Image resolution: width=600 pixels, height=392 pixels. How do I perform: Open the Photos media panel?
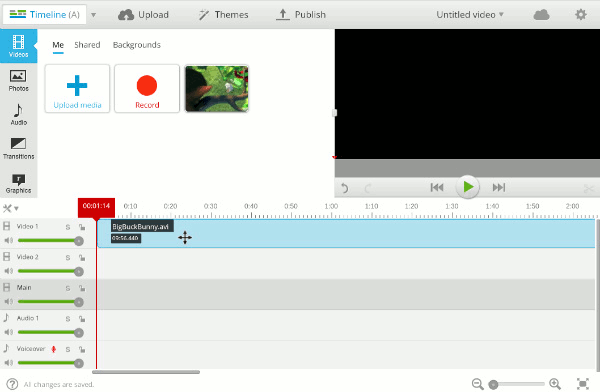click(x=18, y=80)
